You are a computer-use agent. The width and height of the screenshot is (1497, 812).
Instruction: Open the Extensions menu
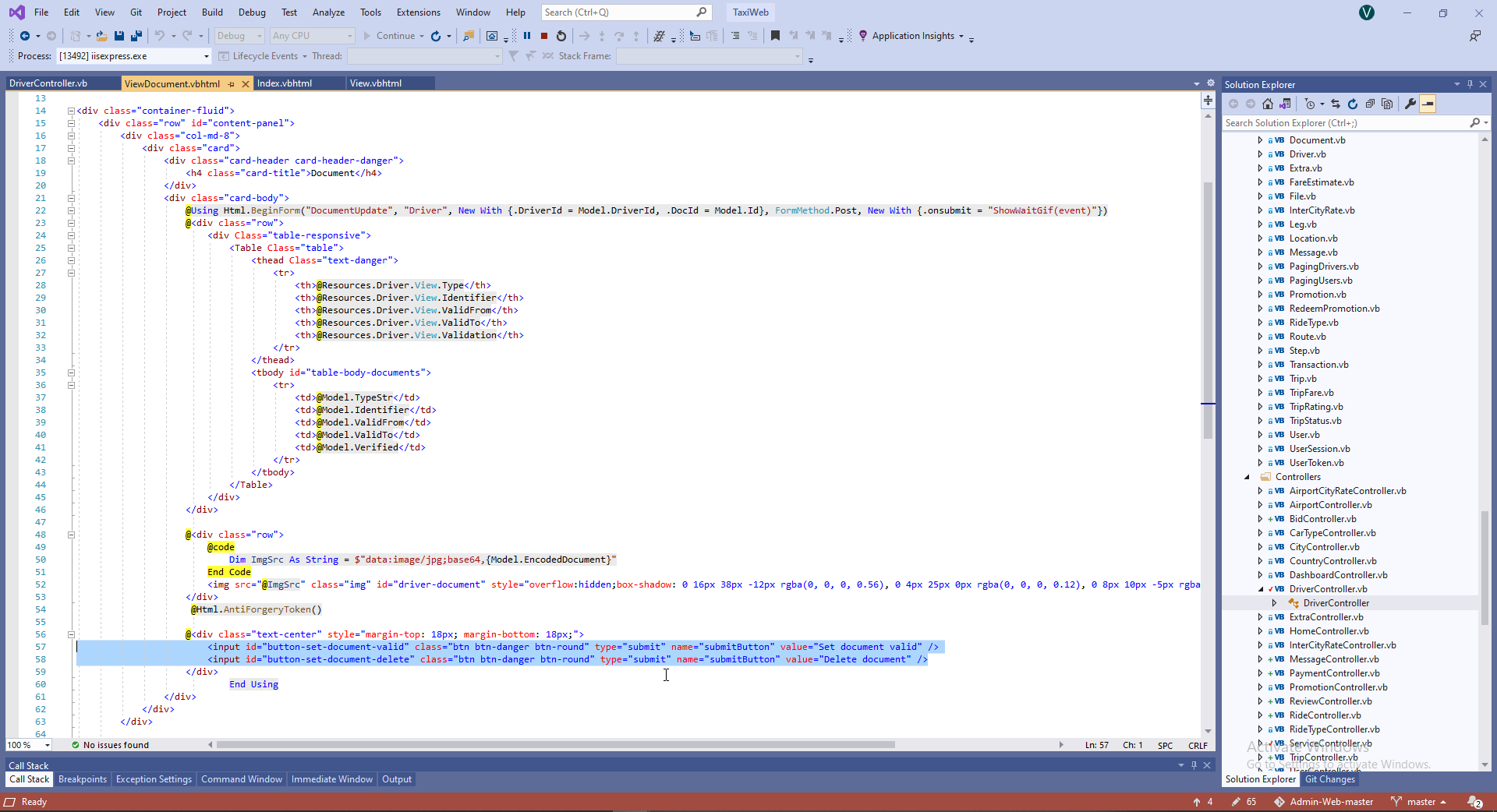(418, 12)
